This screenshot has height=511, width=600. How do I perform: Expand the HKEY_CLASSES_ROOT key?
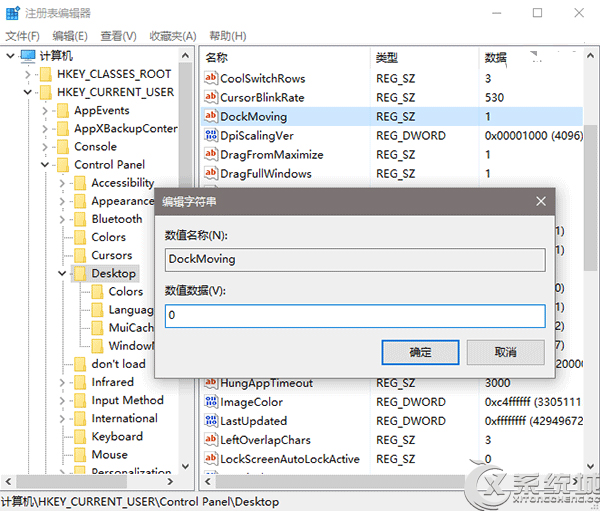[x=28, y=74]
